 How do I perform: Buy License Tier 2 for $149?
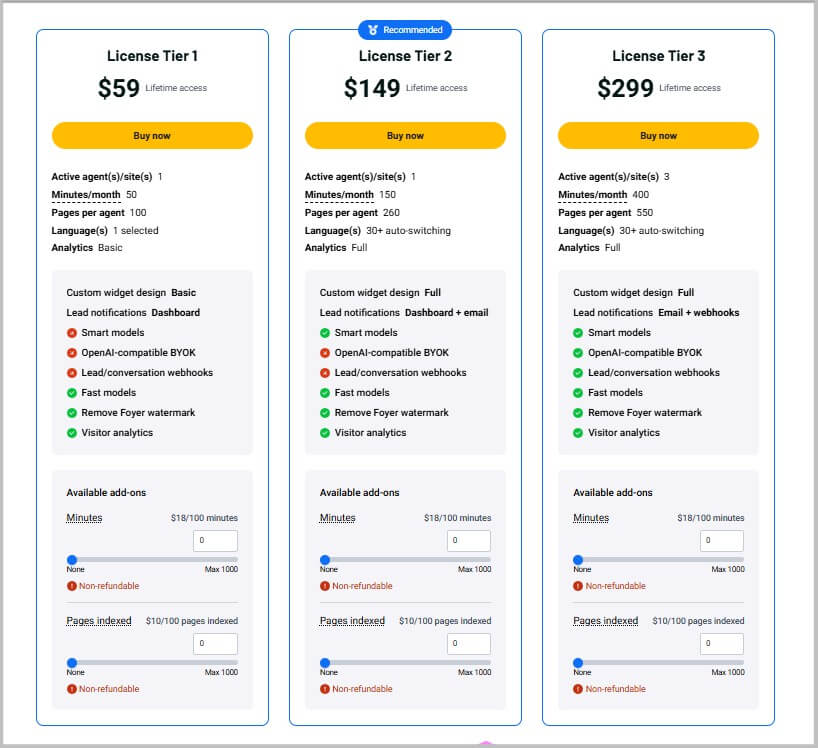coord(405,136)
